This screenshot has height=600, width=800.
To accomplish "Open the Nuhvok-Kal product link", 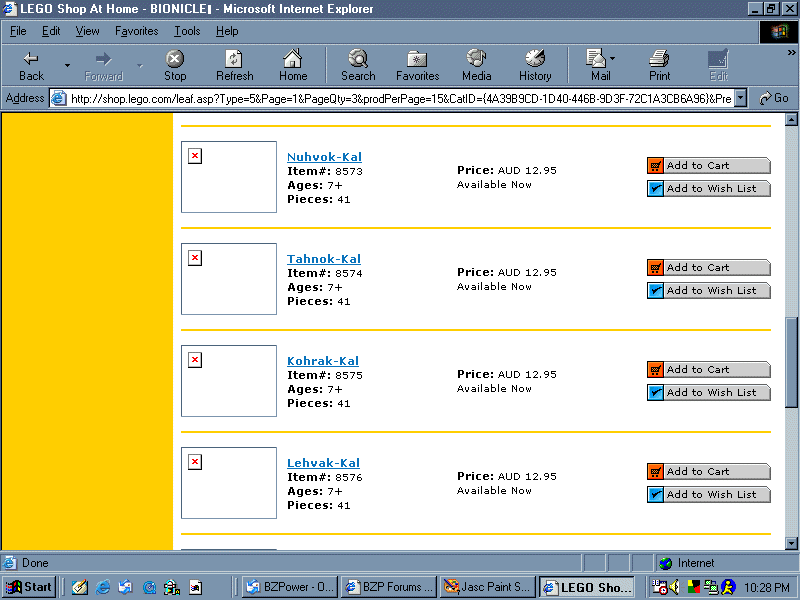I will click(324, 157).
